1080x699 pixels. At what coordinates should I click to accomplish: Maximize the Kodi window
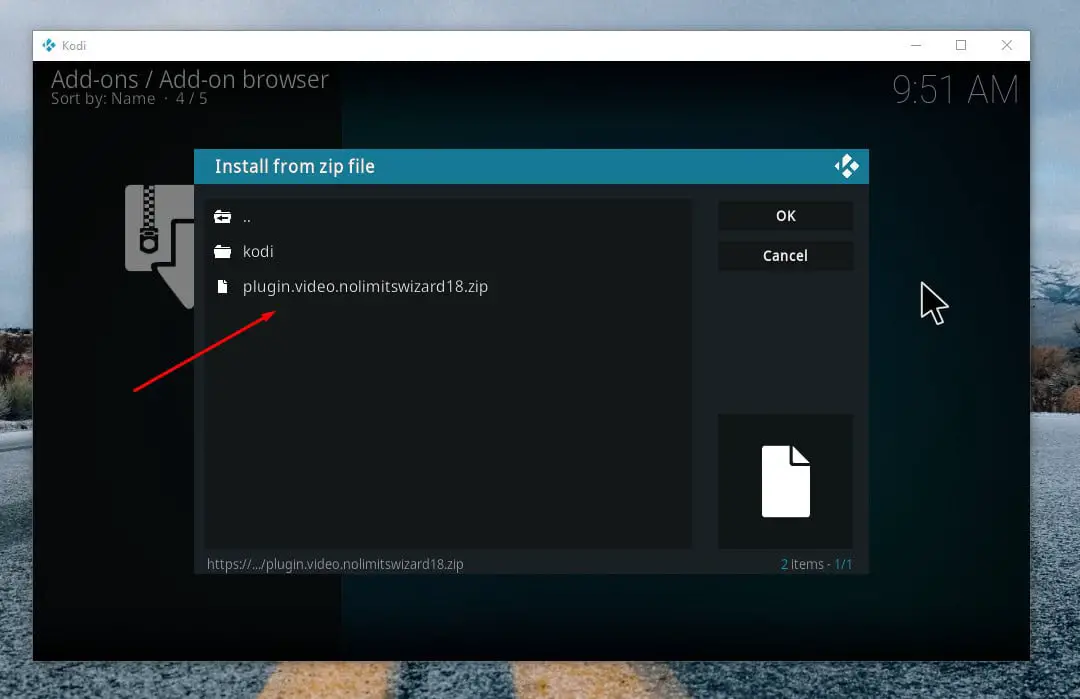pyautogui.click(x=961, y=45)
